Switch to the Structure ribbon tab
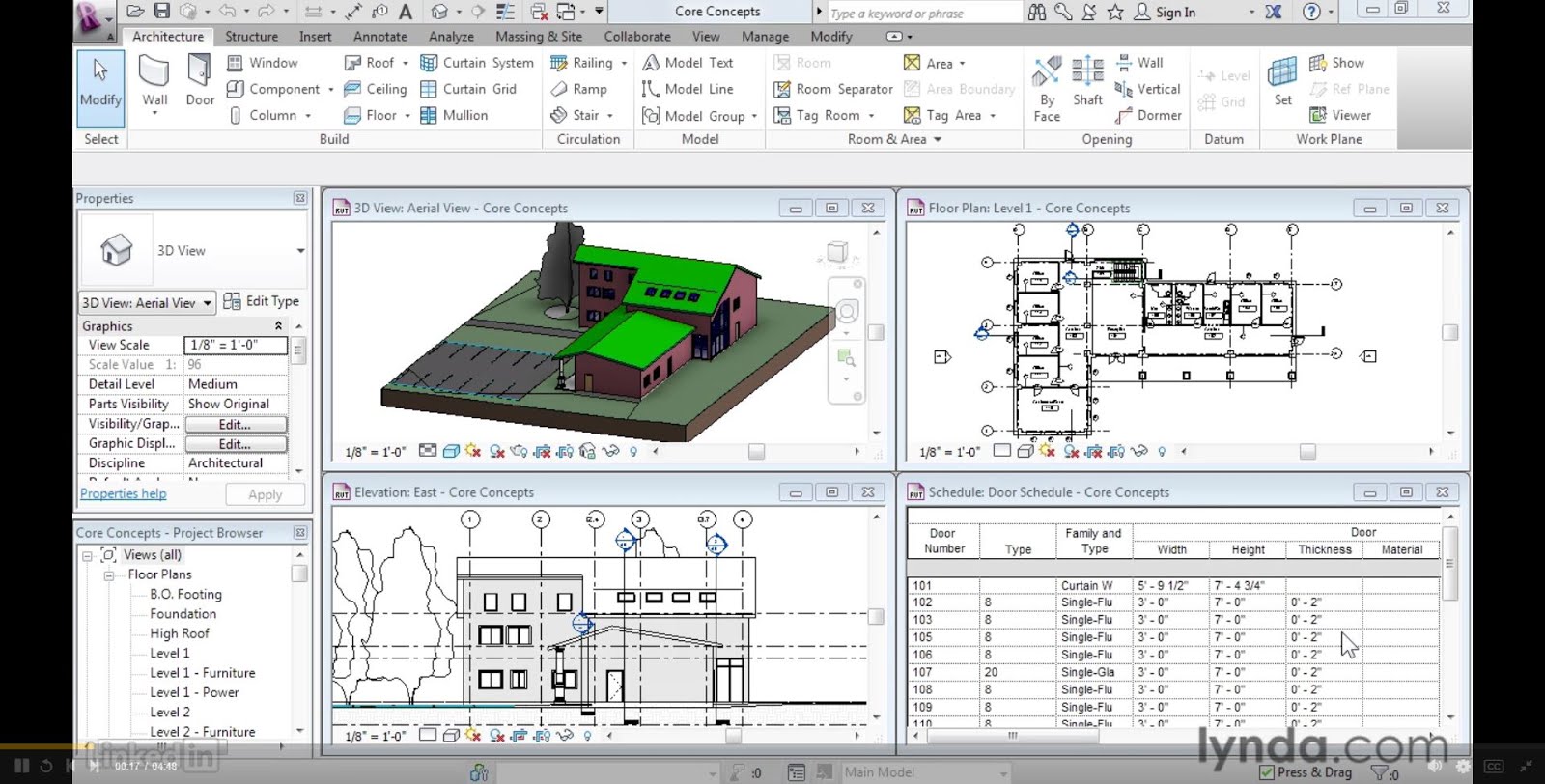 click(251, 37)
